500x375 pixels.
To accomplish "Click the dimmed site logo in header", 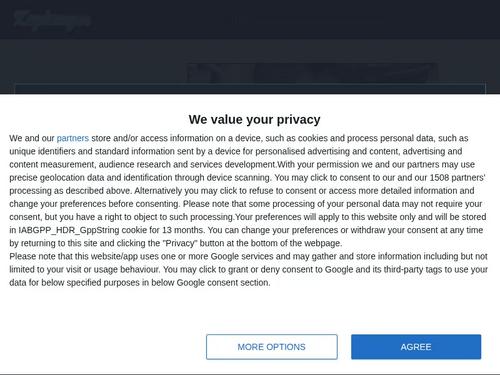I will (52, 19).
